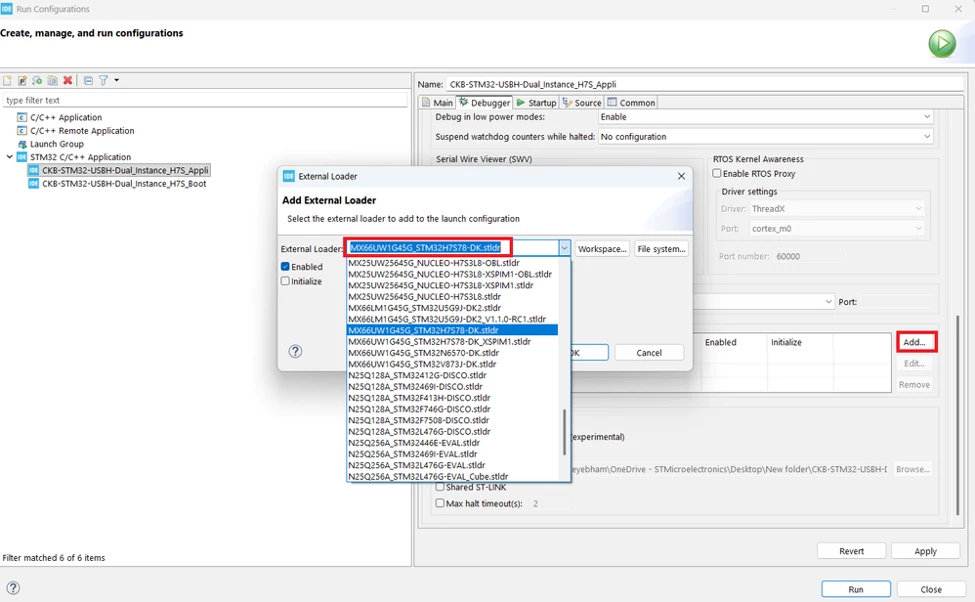
Task: Switch to the Common tab
Action: 631,103
